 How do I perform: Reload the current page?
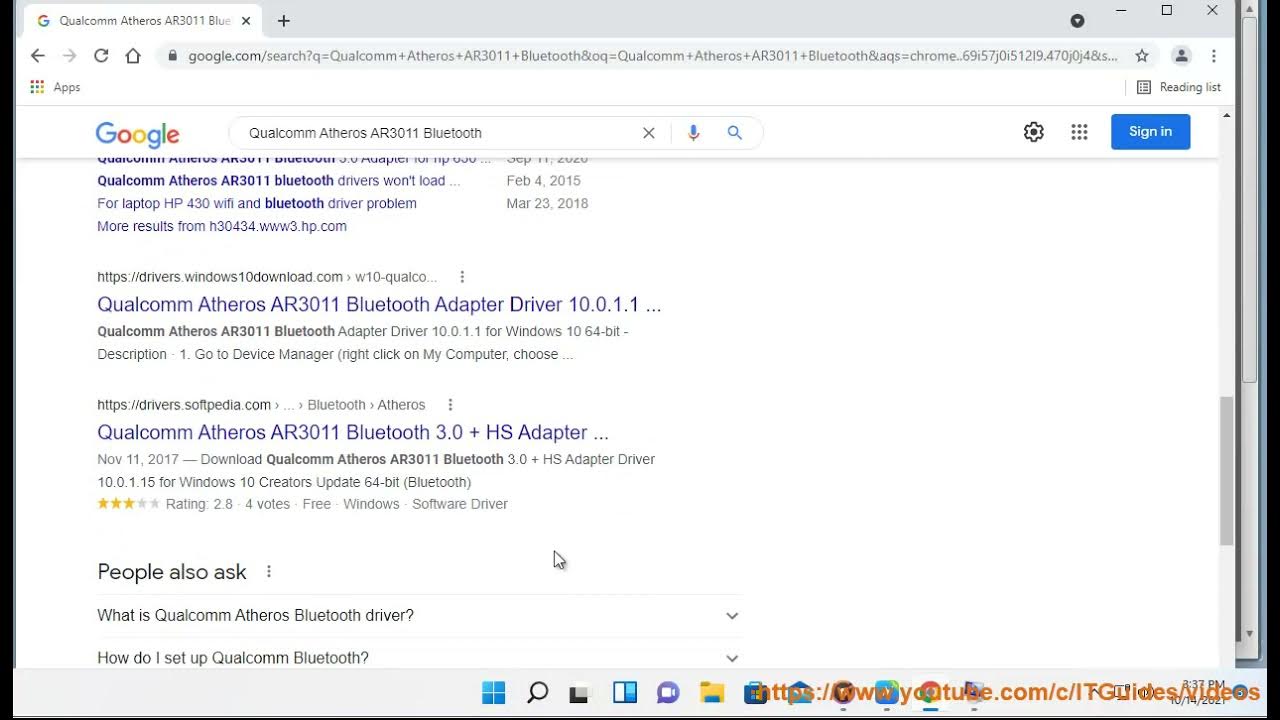pyautogui.click(x=101, y=56)
